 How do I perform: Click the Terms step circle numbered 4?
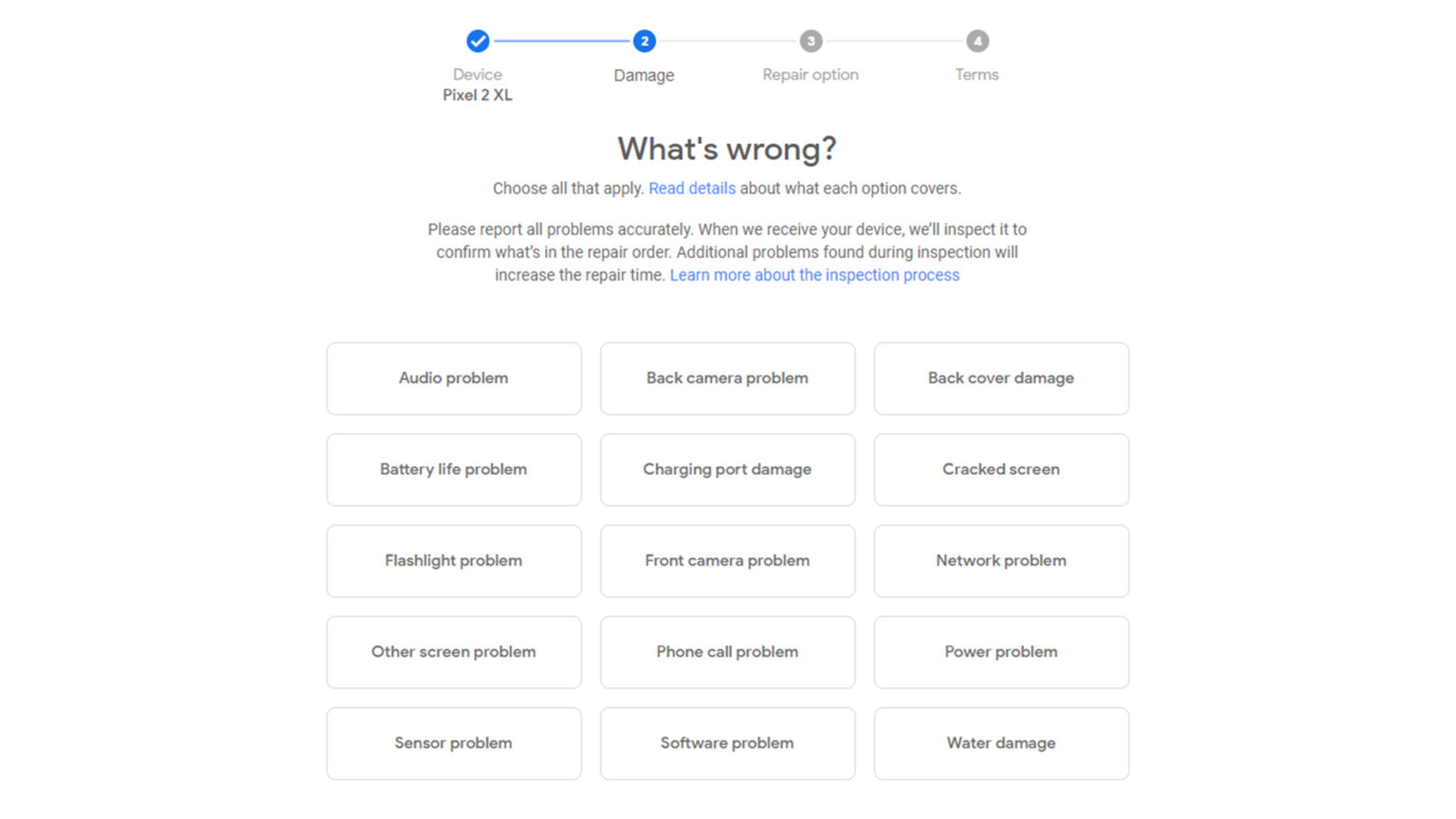977,42
